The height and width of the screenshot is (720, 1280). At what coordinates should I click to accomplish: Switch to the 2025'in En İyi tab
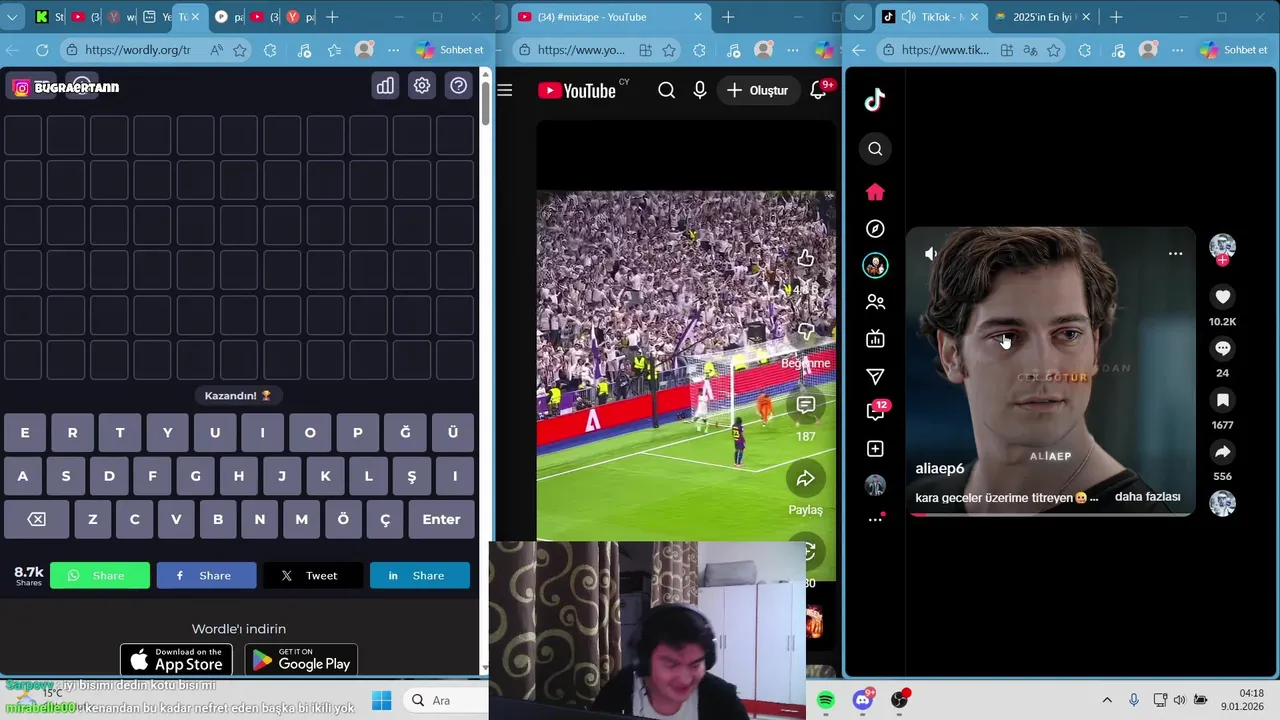point(1041,17)
